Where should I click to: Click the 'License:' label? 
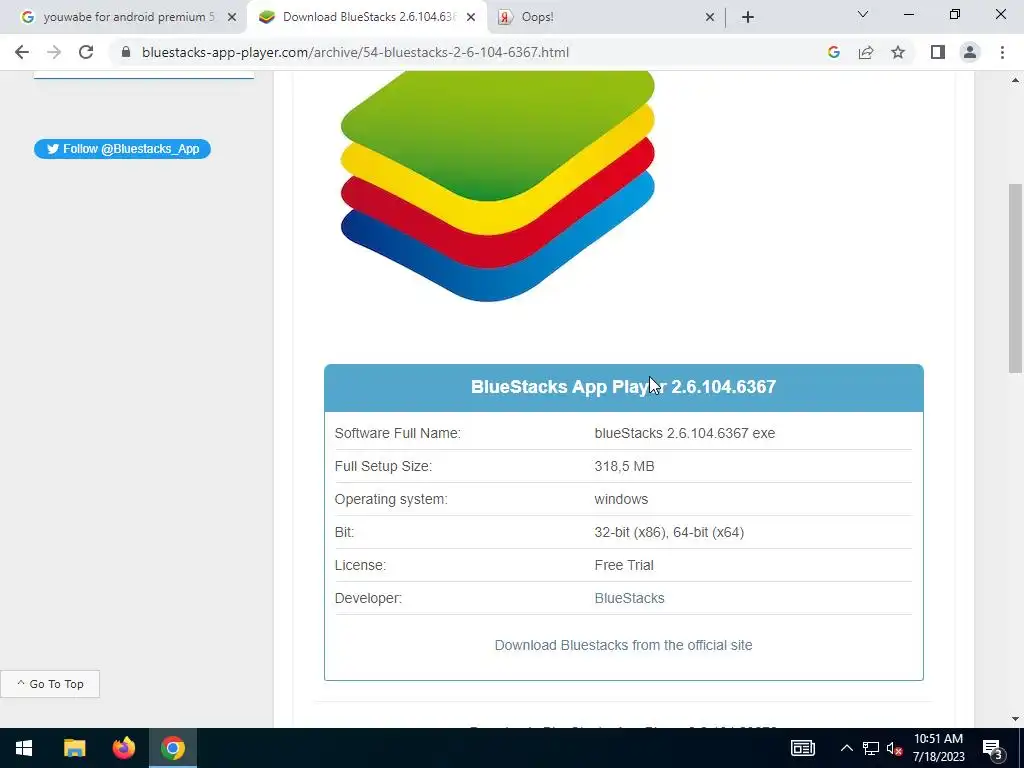point(360,565)
